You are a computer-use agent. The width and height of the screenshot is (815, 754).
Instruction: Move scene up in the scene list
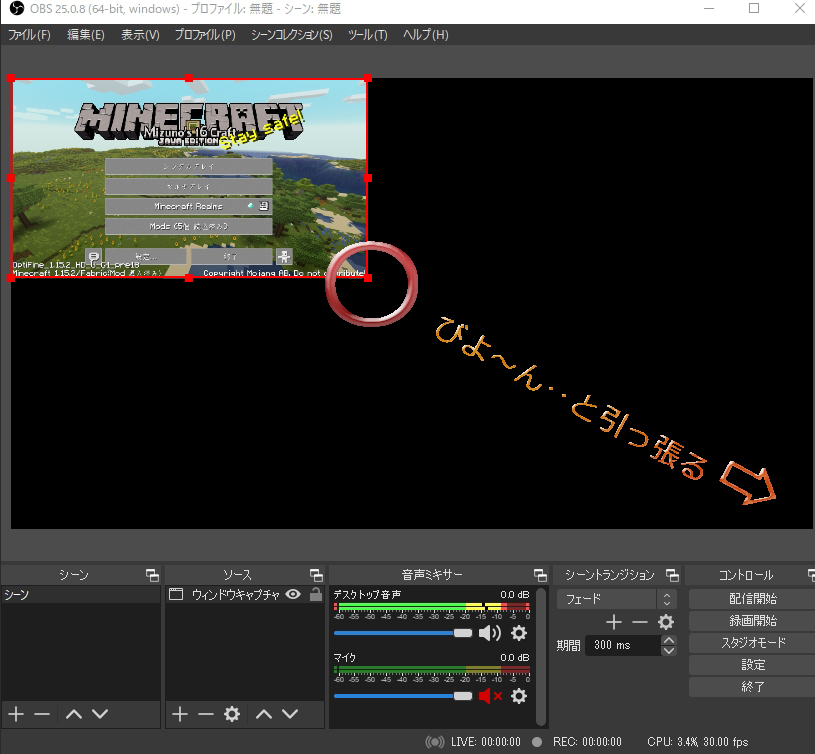74,714
